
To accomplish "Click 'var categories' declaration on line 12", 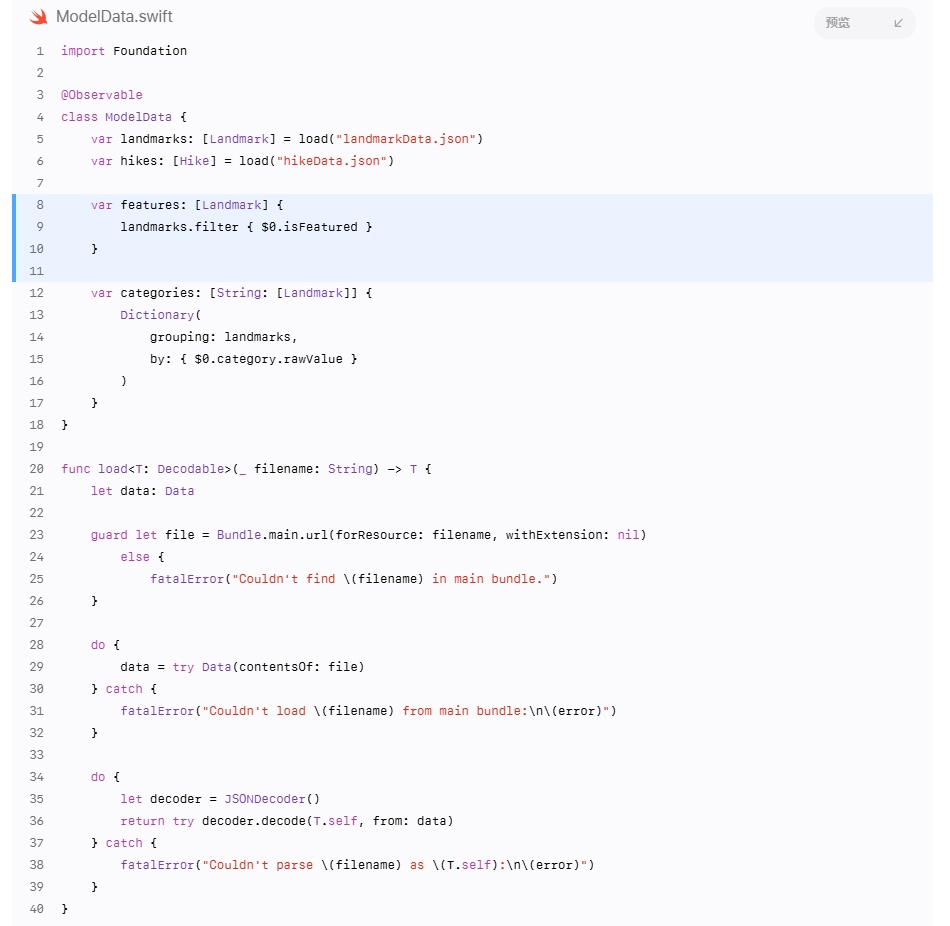I will (x=231, y=293).
